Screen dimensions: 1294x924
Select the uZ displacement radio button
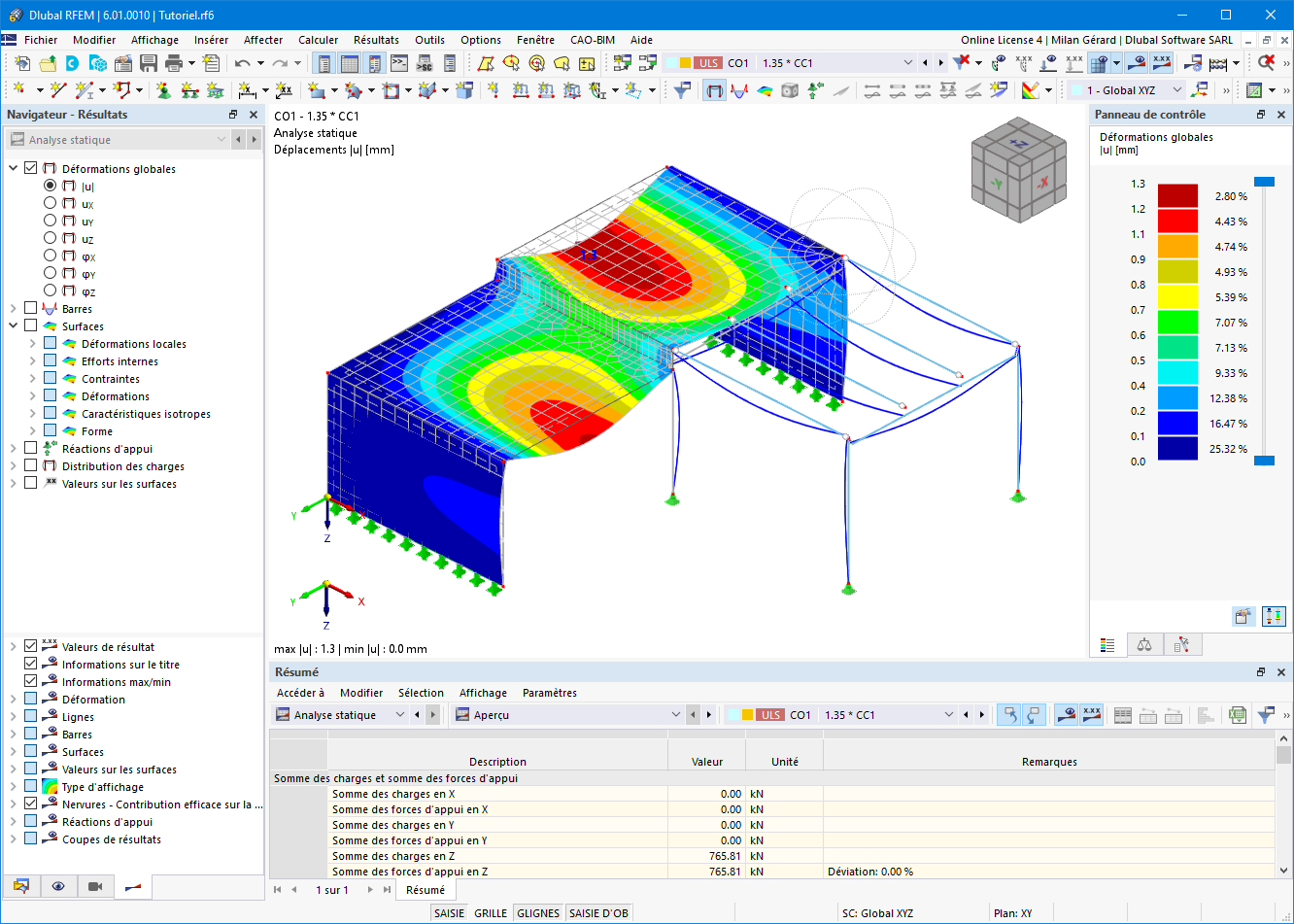tap(51, 238)
